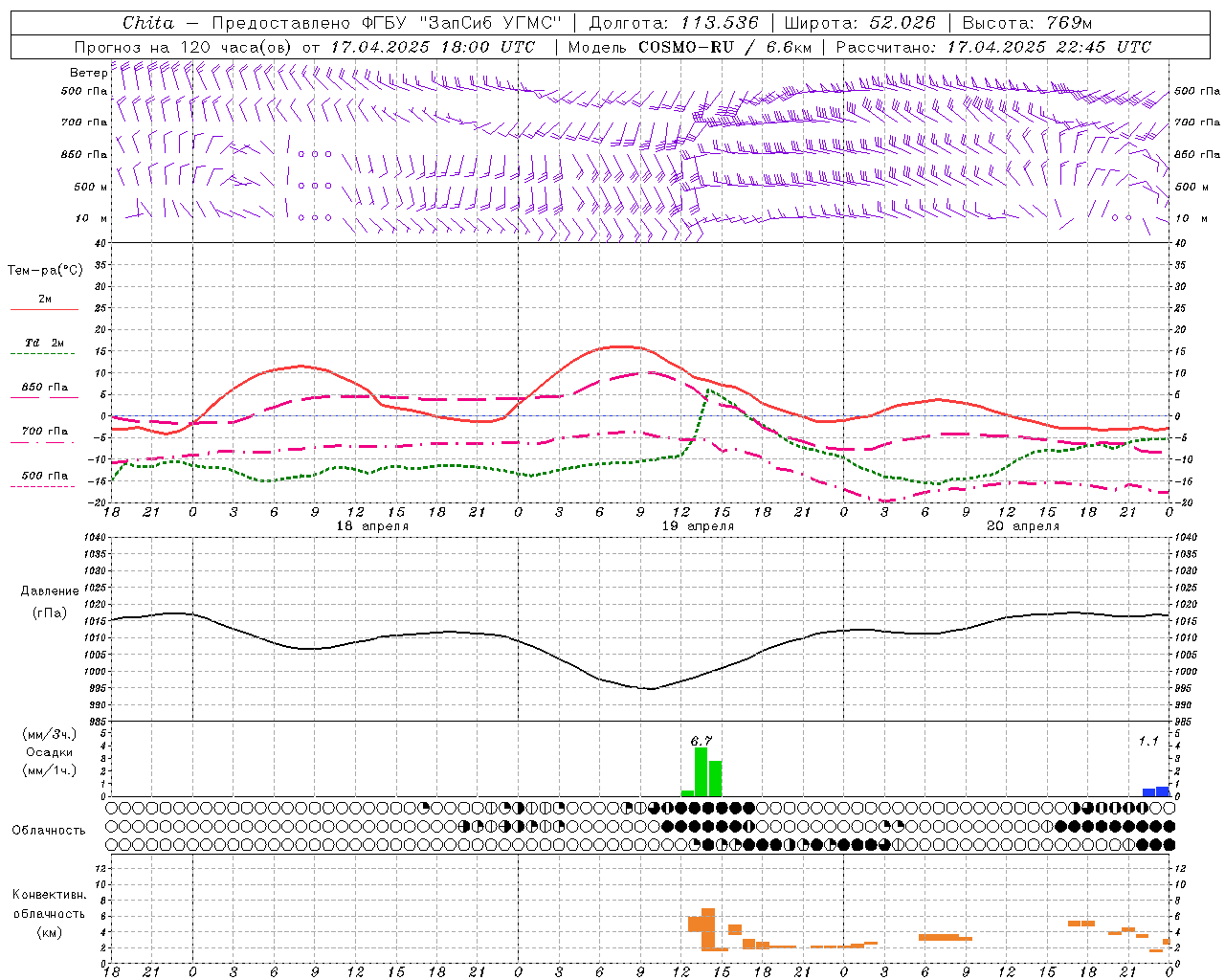
Task: Click the "6.7" precipitation total value
Action: [x=701, y=741]
